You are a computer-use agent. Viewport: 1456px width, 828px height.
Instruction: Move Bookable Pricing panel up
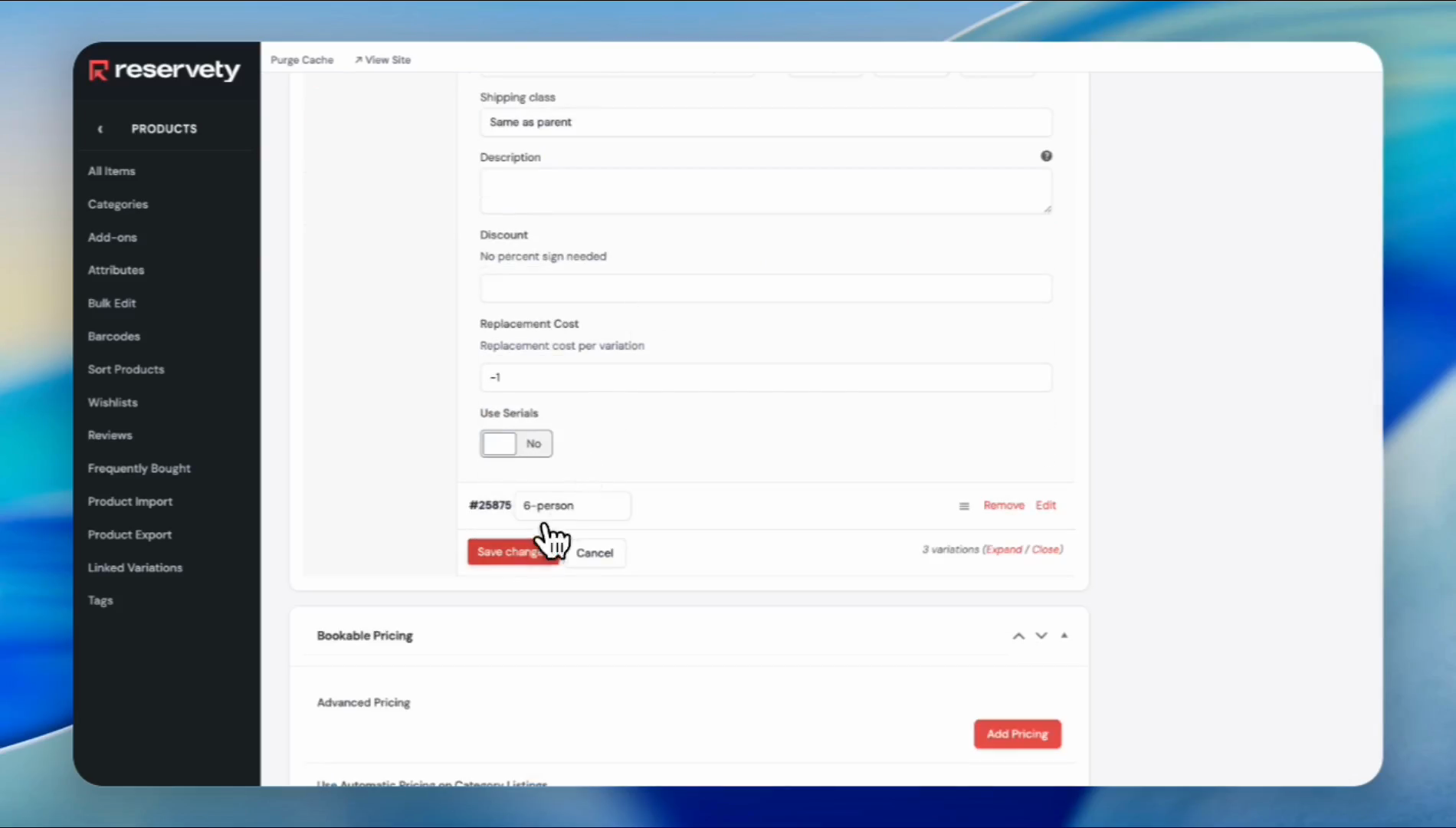click(x=1018, y=636)
